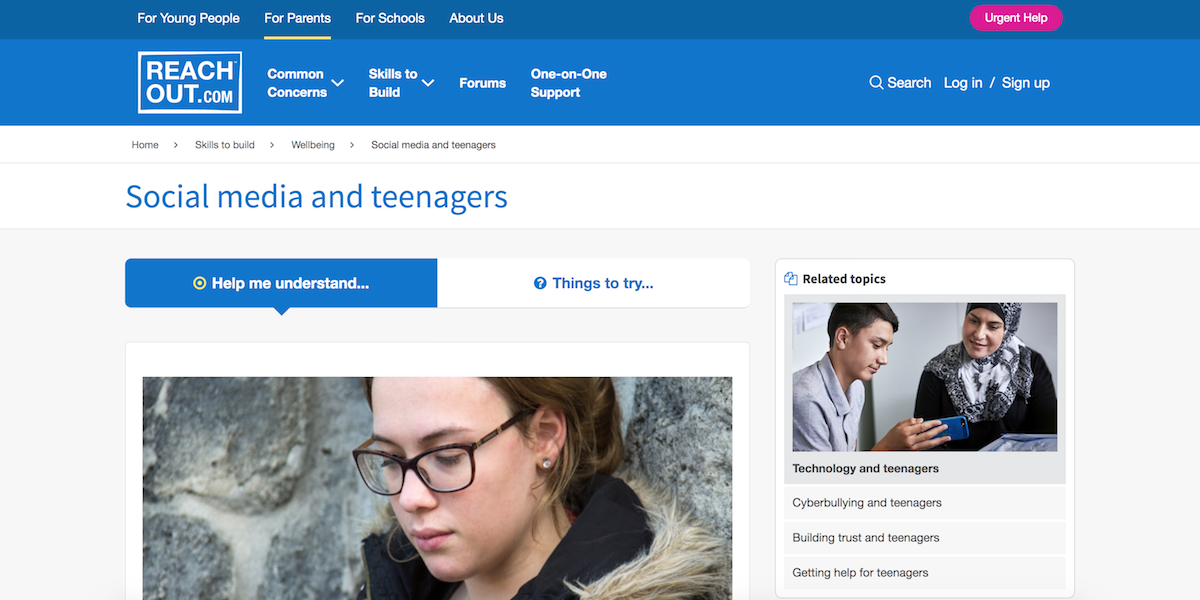Screen dimensions: 1200x600
Task: Go to Wellbeing breadcrumb link
Action: click(x=312, y=145)
